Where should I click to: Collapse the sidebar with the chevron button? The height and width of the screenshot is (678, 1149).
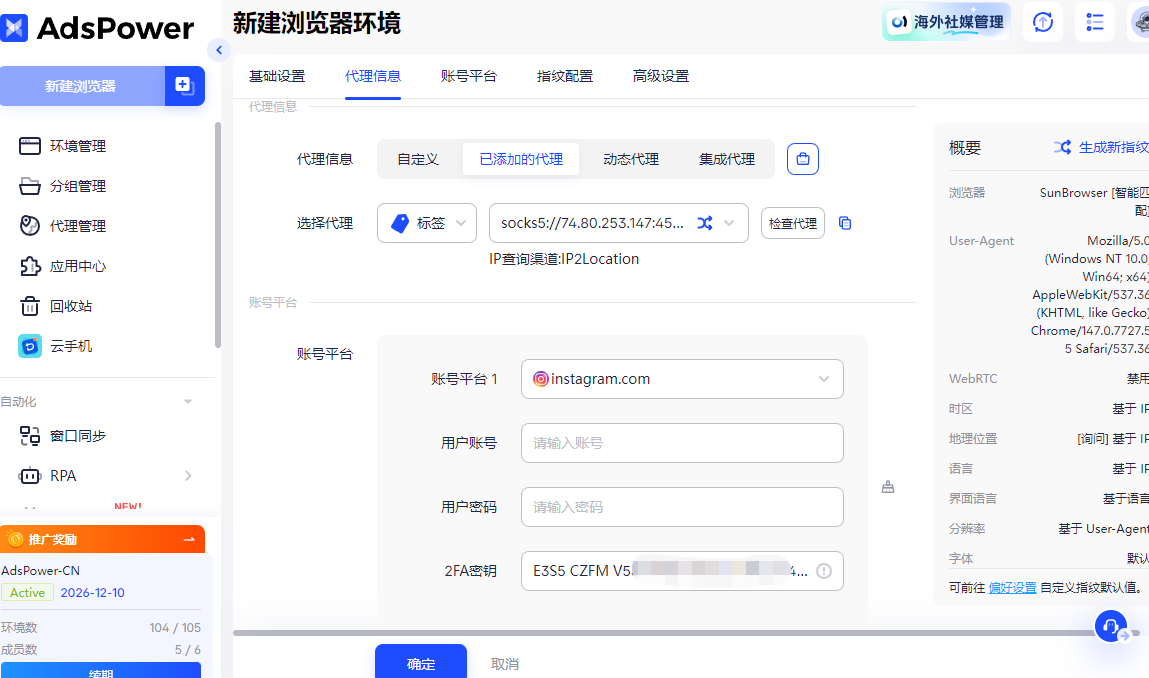218,50
